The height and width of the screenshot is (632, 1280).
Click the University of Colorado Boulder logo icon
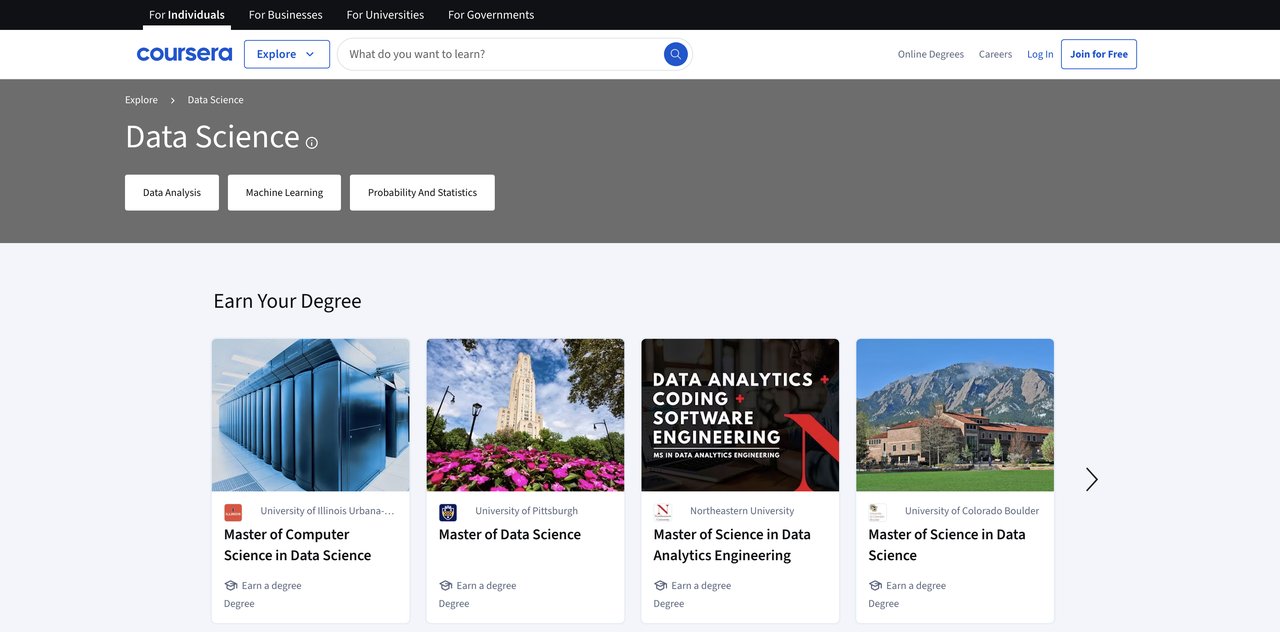(877, 512)
